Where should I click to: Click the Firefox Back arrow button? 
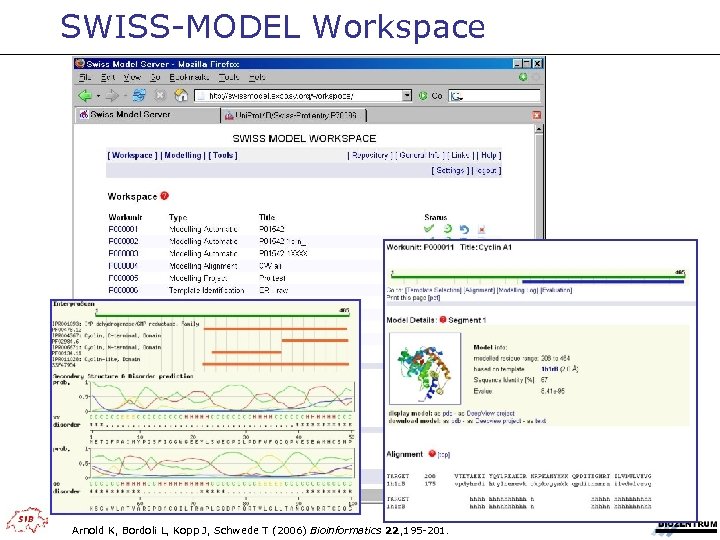(x=85, y=96)
